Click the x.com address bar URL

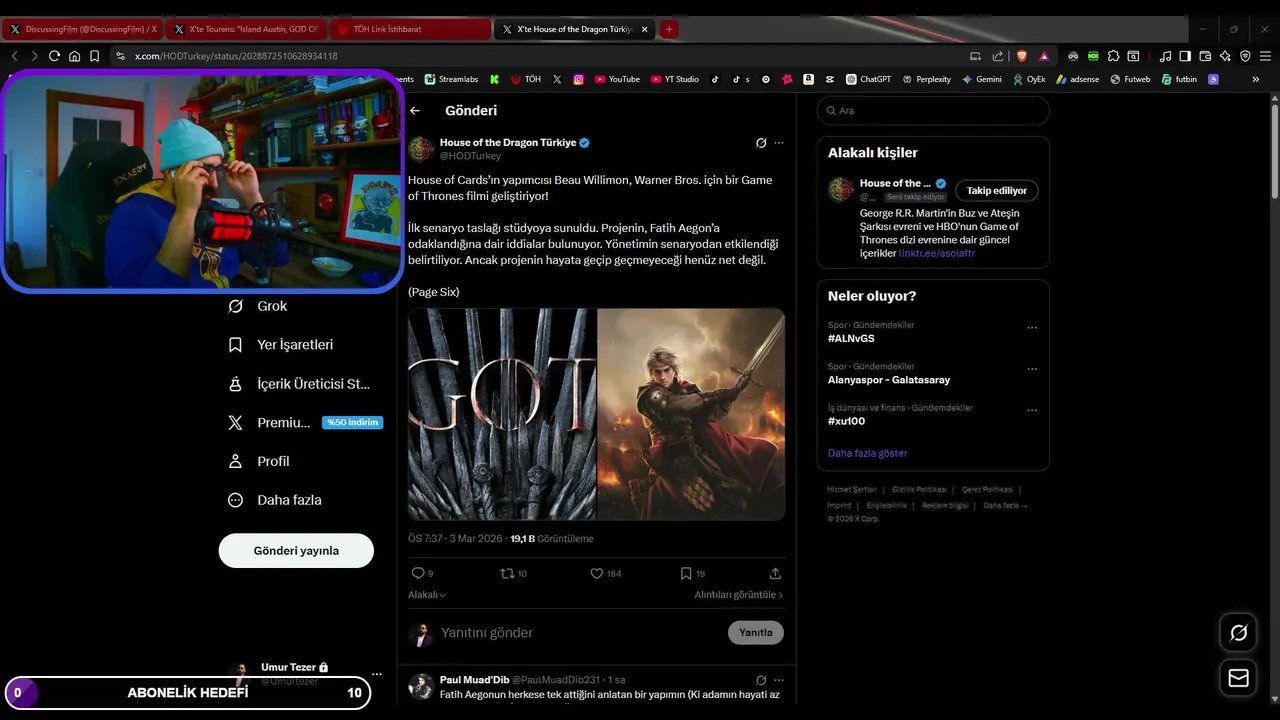click(236, 56)
